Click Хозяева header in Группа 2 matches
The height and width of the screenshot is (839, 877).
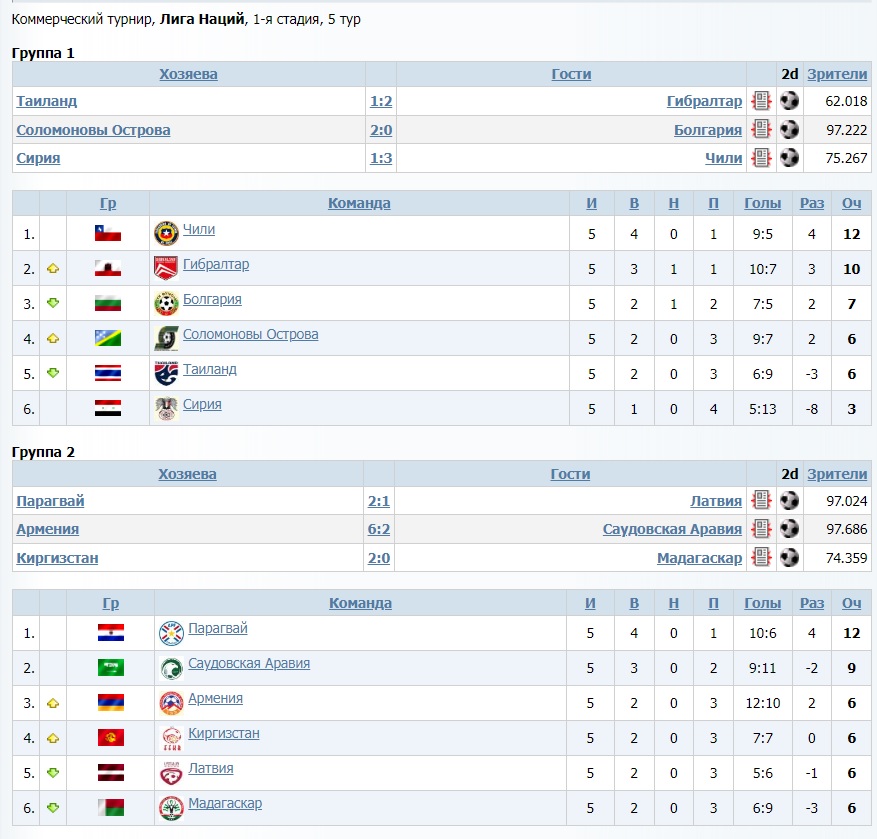pyautogui.click(x=187, y=474)
